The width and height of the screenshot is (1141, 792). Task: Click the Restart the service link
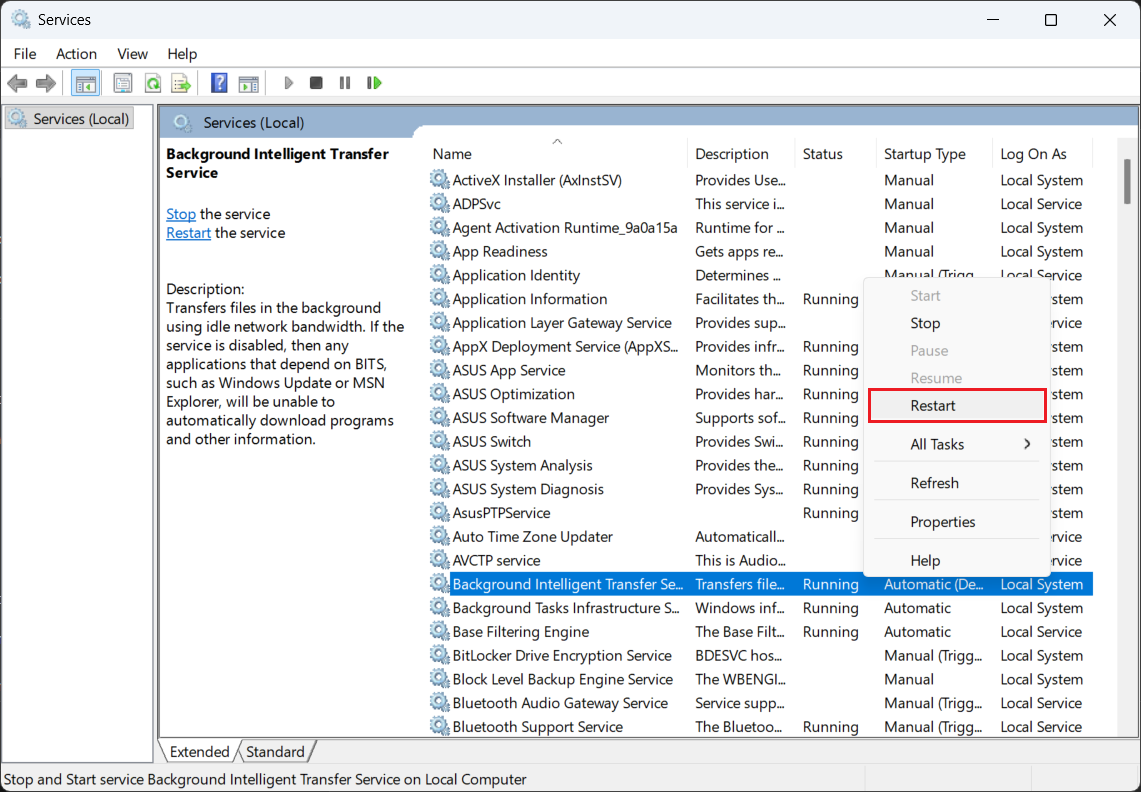[x=188, y=233]
